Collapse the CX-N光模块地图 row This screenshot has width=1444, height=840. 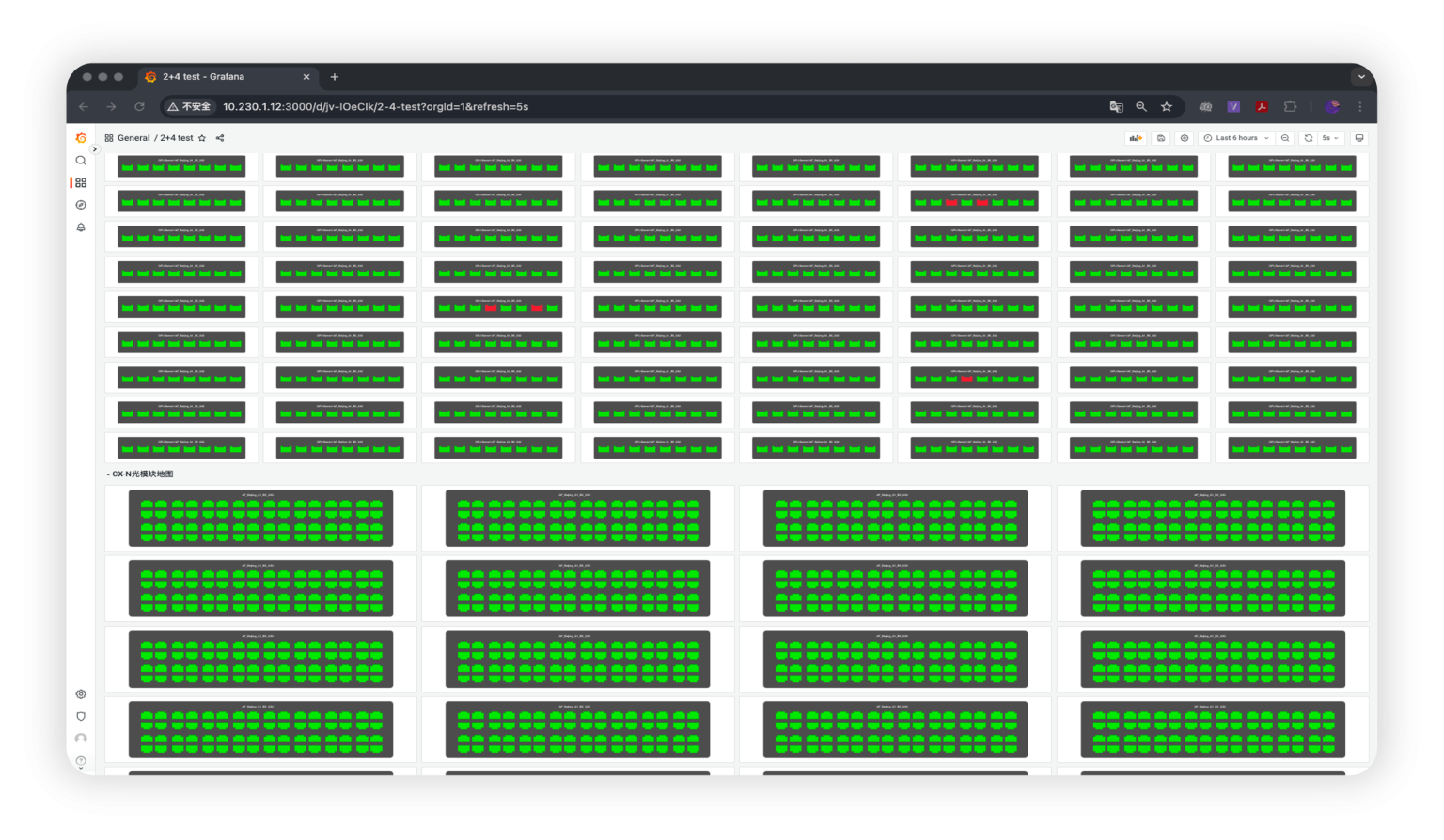(x=141, y=474)
